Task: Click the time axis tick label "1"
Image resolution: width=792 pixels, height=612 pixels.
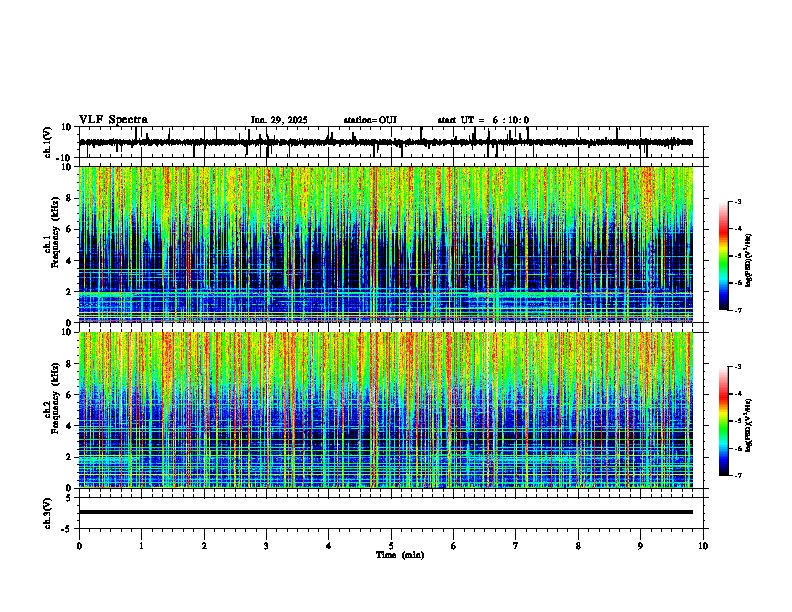Action: pos(141,546)
